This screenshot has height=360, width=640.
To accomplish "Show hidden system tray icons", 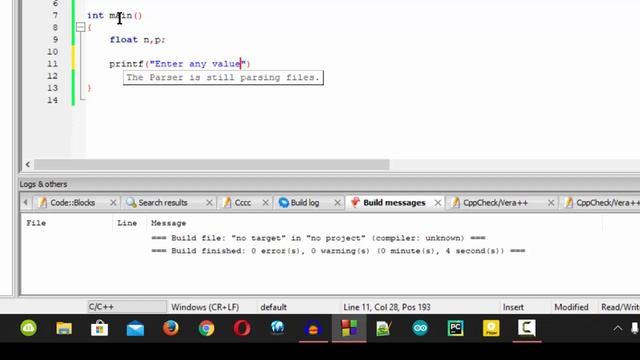I will click(618, 328).
